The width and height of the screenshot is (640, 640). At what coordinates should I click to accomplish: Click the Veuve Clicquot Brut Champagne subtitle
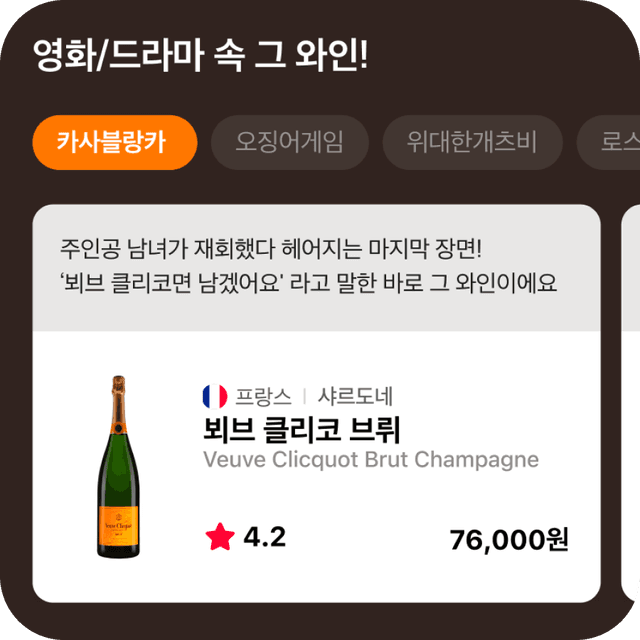click(370, 460)
